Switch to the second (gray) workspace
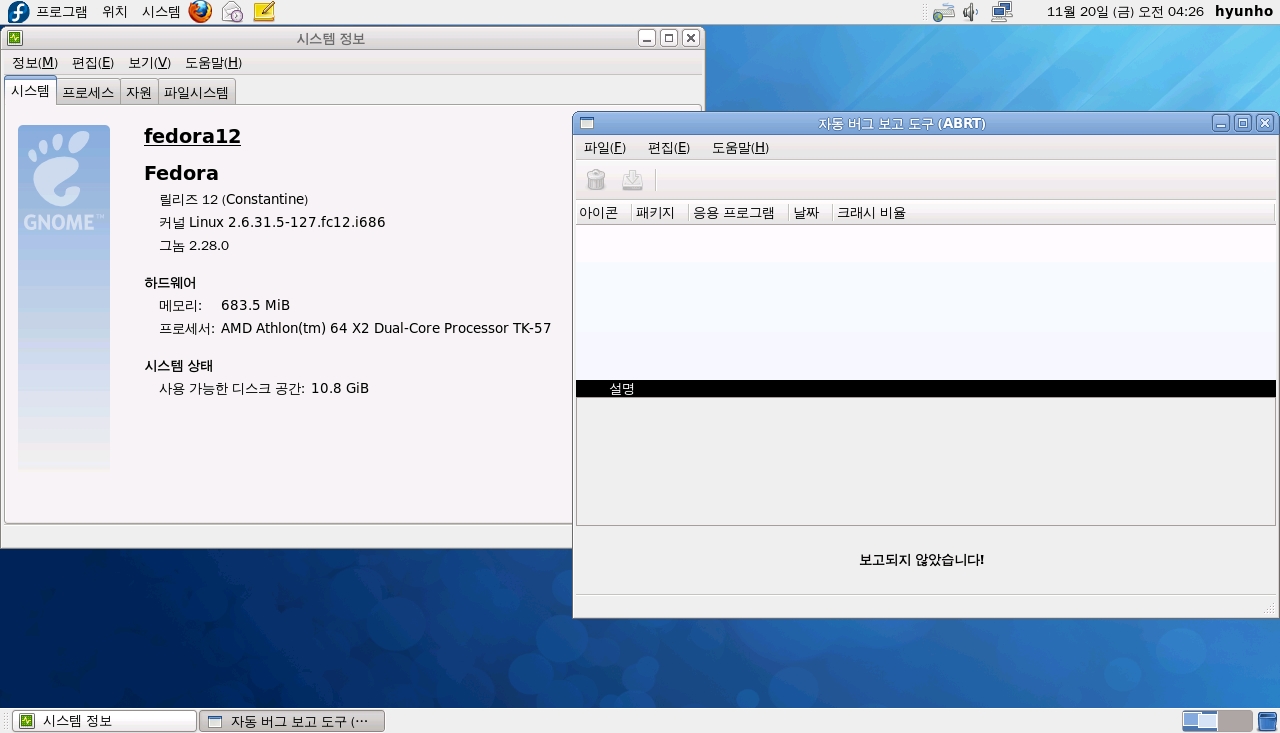This screenshot has height=733, width=1280. (1235, 721)
